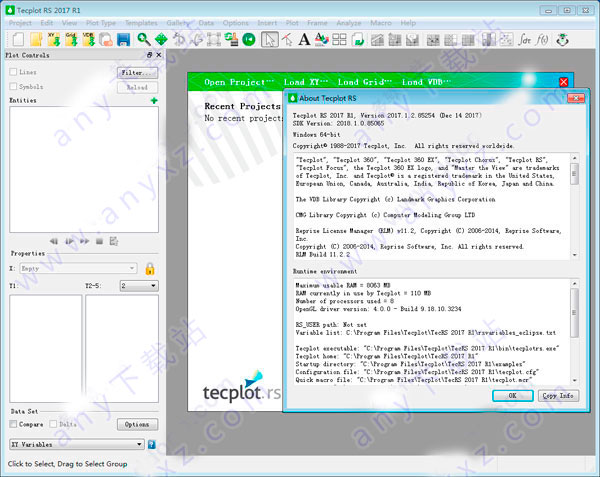Click inside the Y1 variable list

[46, 348]
